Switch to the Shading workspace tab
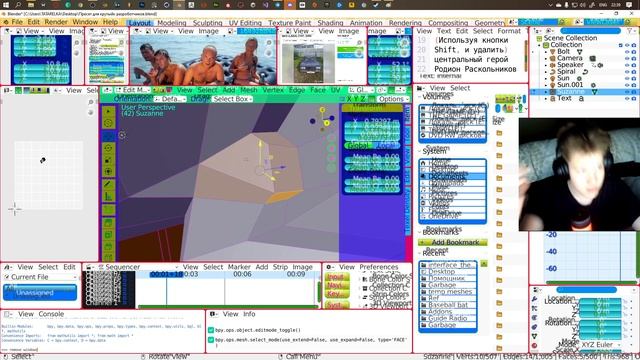 pyautogui.click(x=330, y=23)
